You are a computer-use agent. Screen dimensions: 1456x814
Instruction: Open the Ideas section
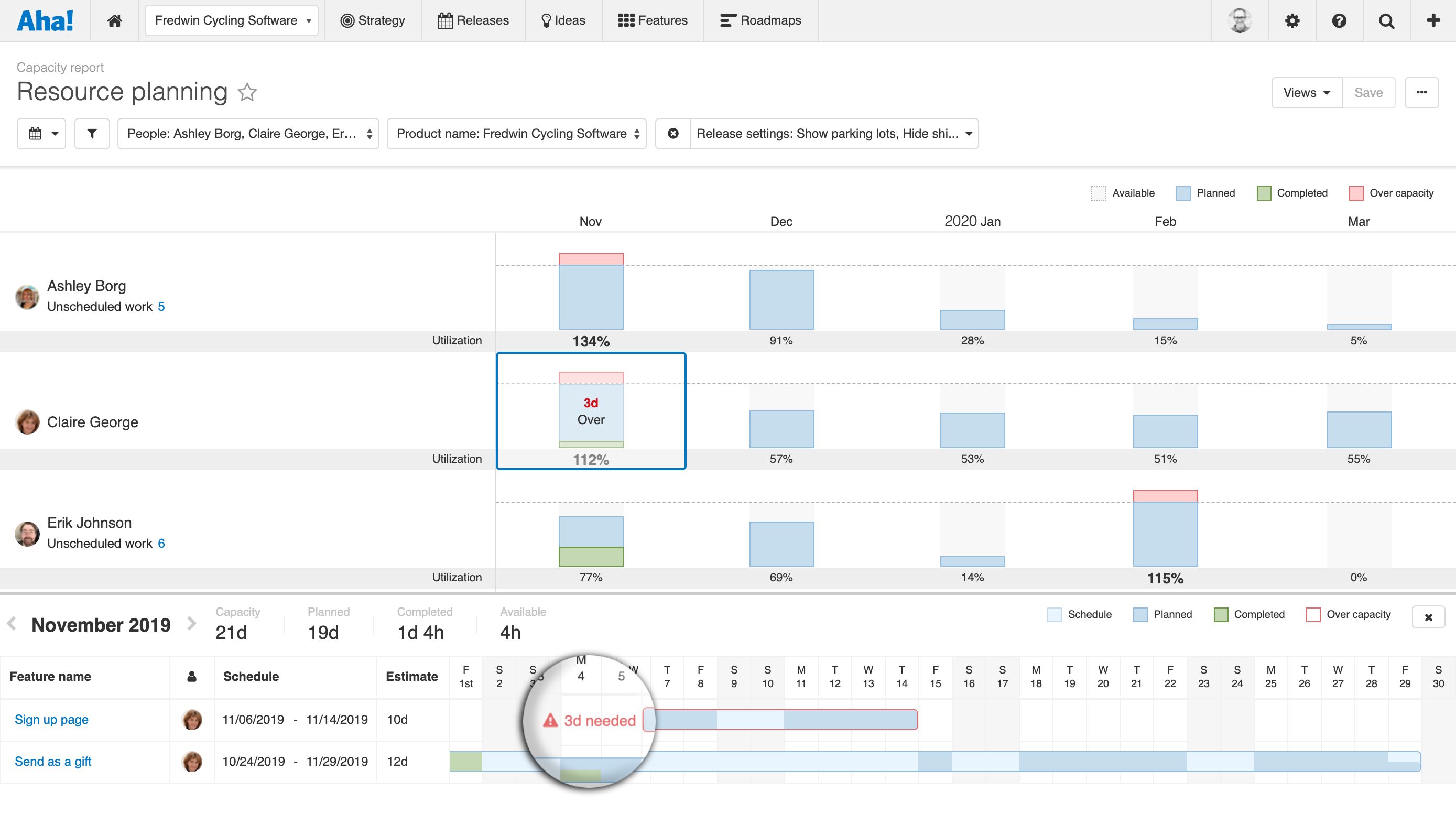tap(562, 20)
